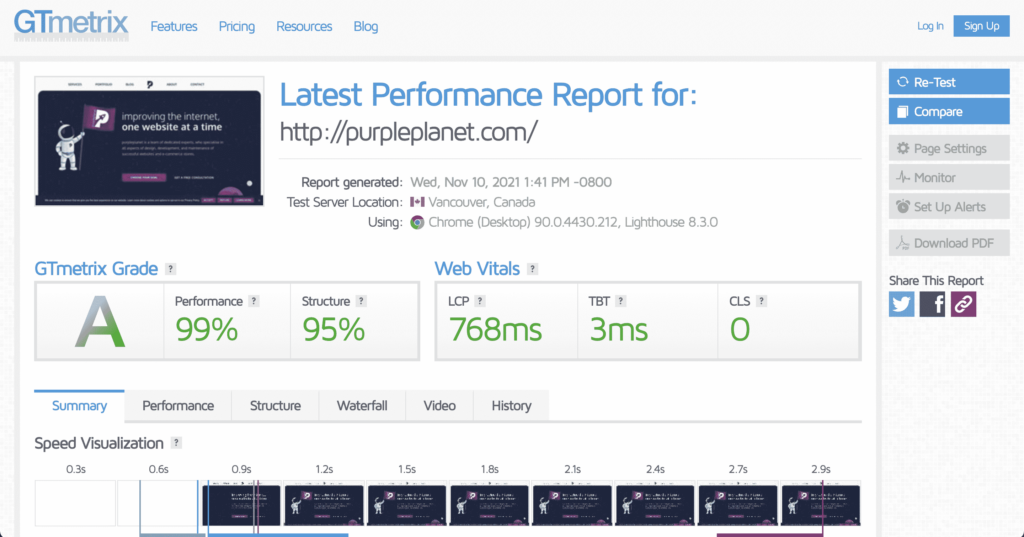The image size is (1024, 537).
Task: Click the Re-Test button
Action: tap(949, 82)
